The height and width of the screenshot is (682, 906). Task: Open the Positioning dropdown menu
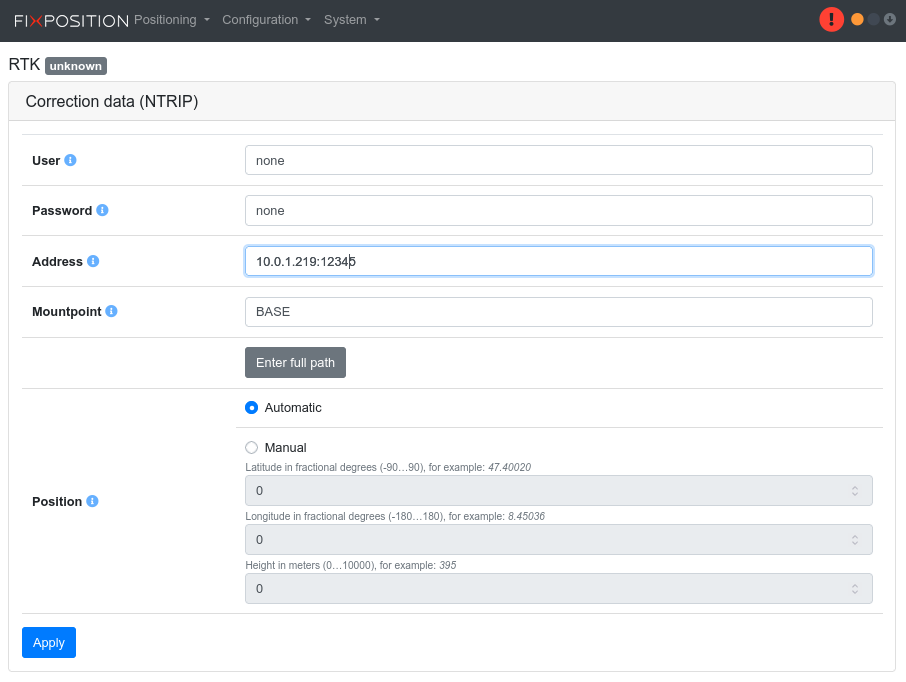coord(172,20)
